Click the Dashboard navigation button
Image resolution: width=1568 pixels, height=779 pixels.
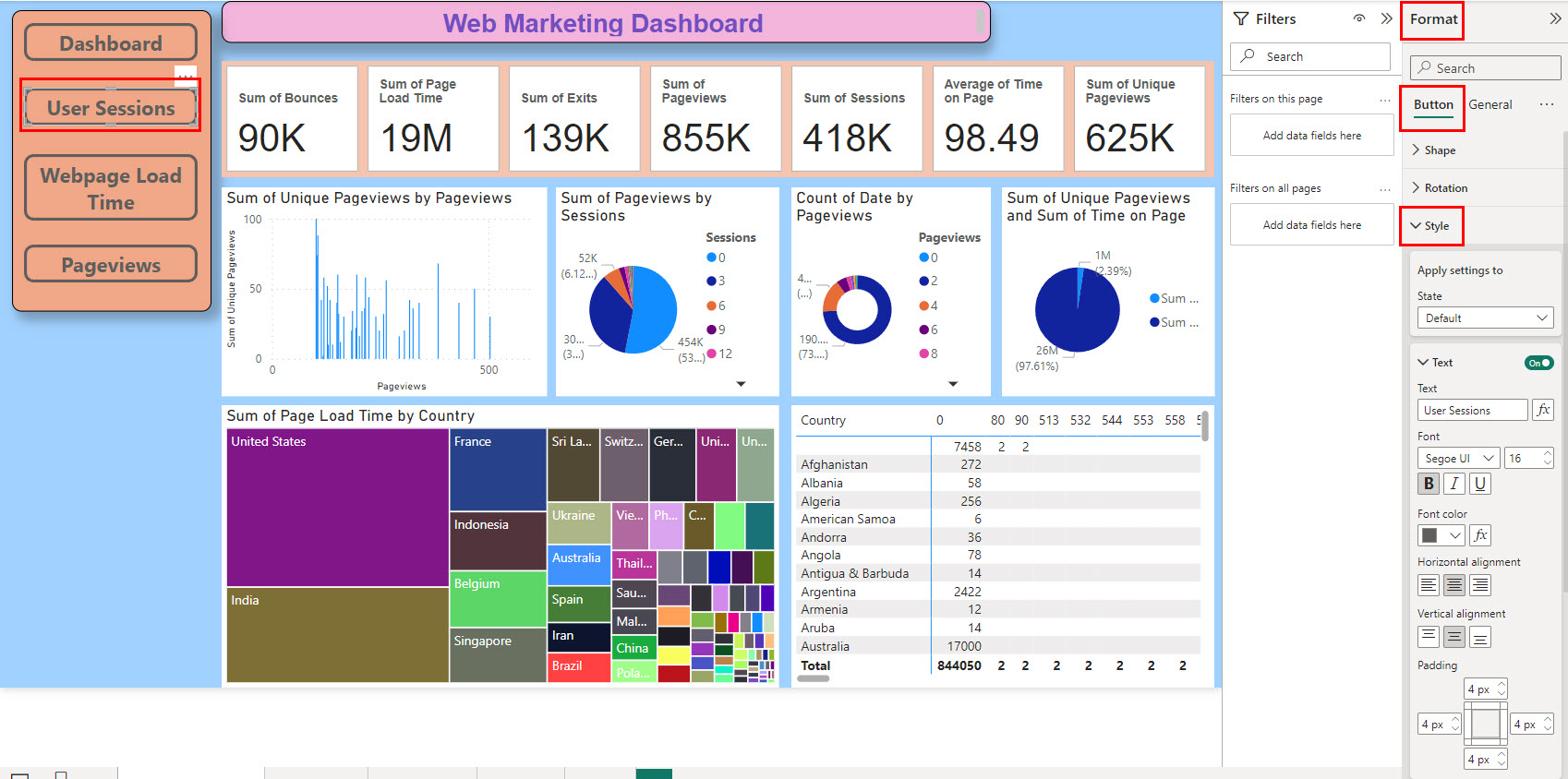pos(111,43)
